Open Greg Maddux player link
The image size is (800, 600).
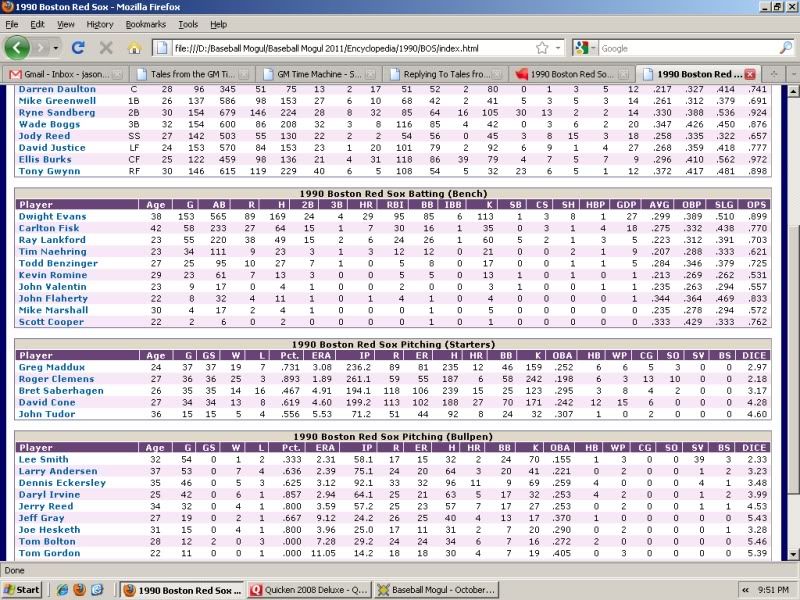pos(52,367)
